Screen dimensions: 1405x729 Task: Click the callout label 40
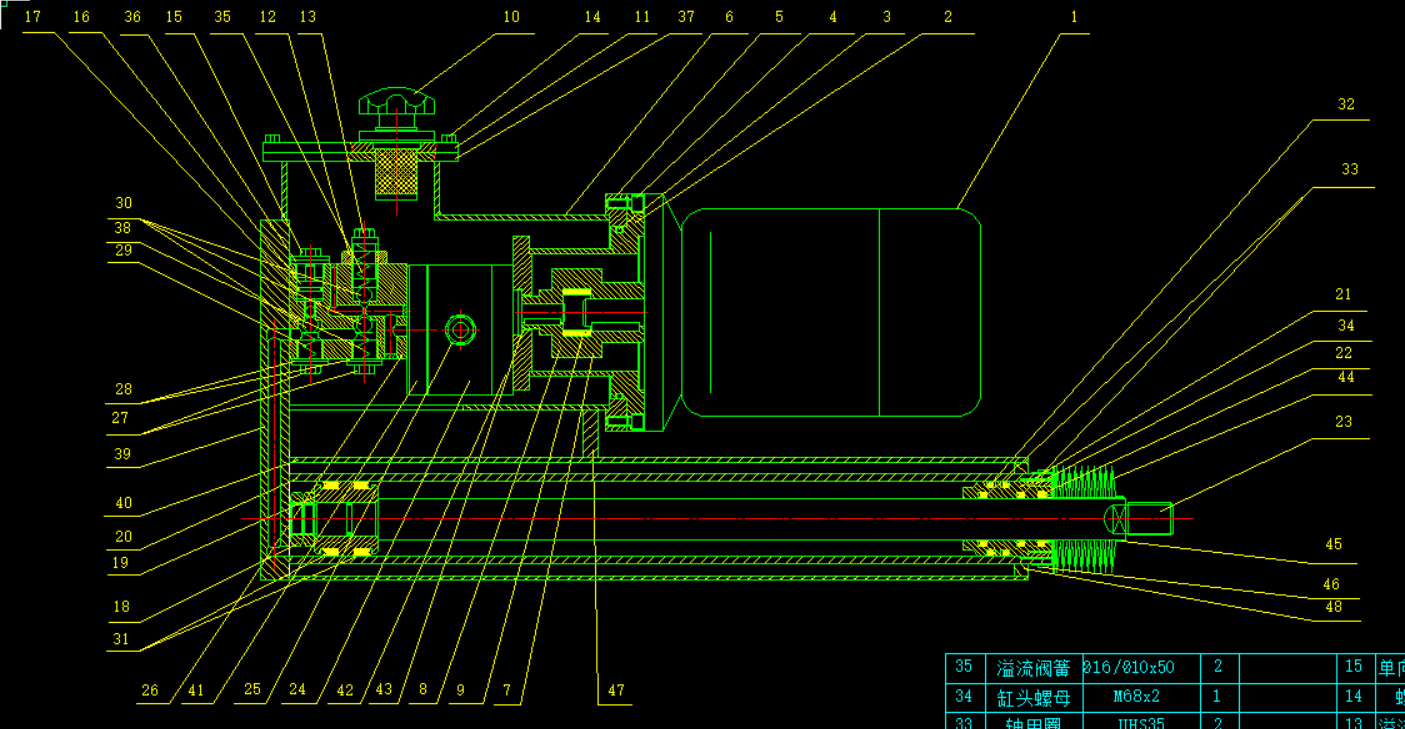(x=123, y=504)
